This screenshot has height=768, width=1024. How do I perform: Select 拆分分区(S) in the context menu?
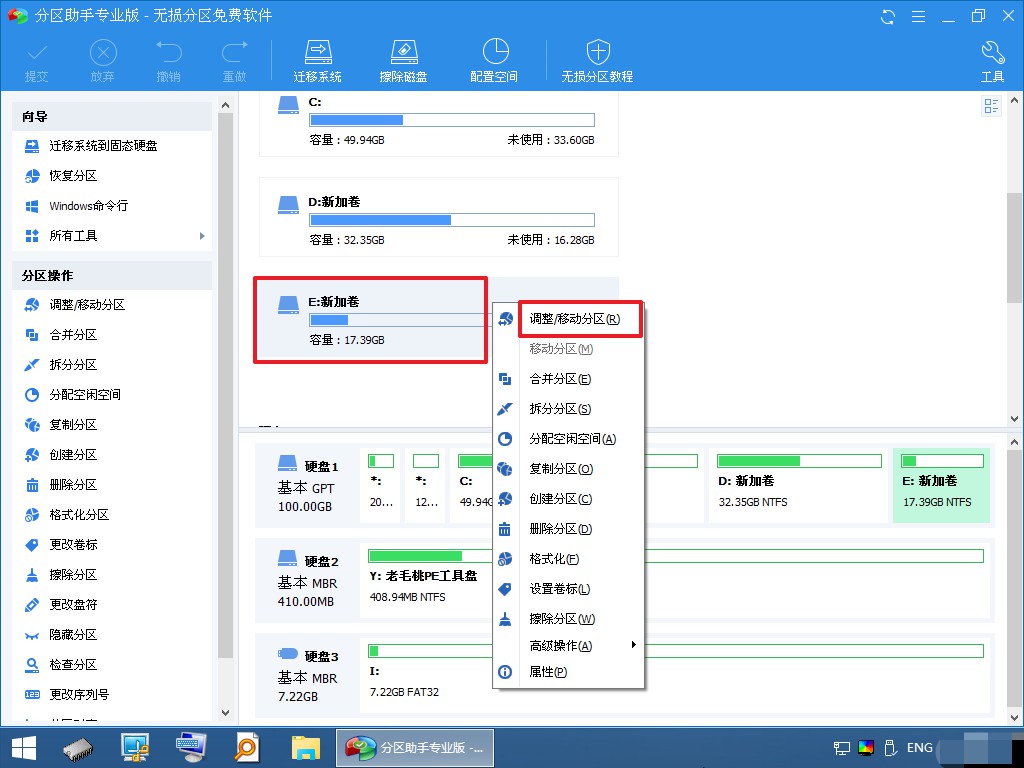568,409
